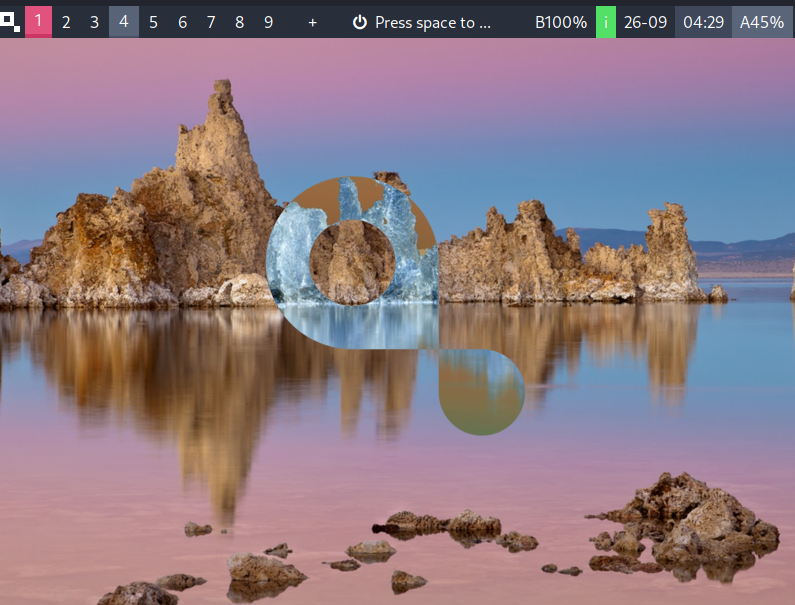The height and width of the screenshot is (605, 795).
Task: Click the A45% volume indicator
Action: click(x=762, y=22)
